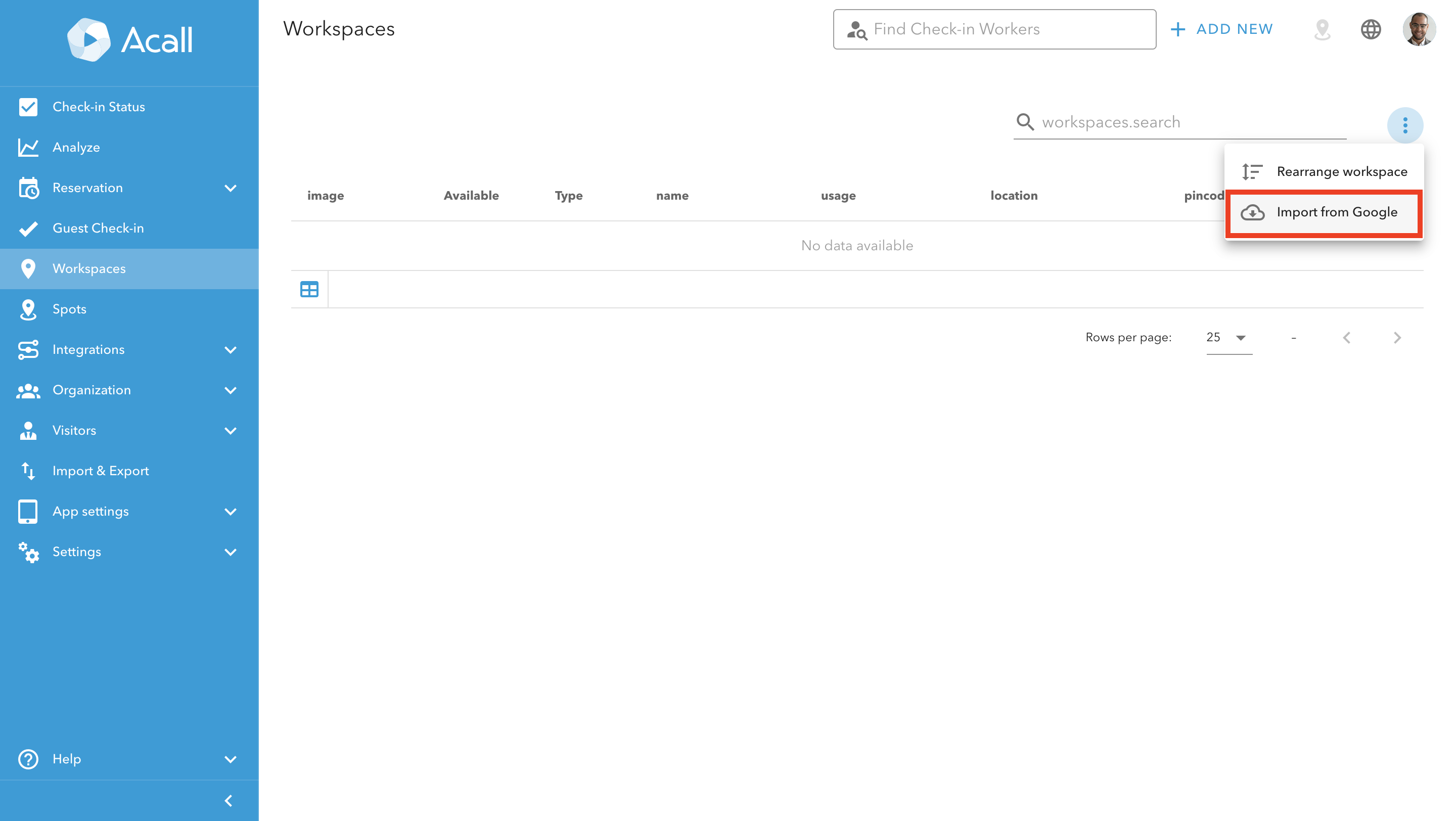Select the table view icon below the list
Viewport: 1456px width, 821px height.
pyautogui.click(x=309, y=289)
